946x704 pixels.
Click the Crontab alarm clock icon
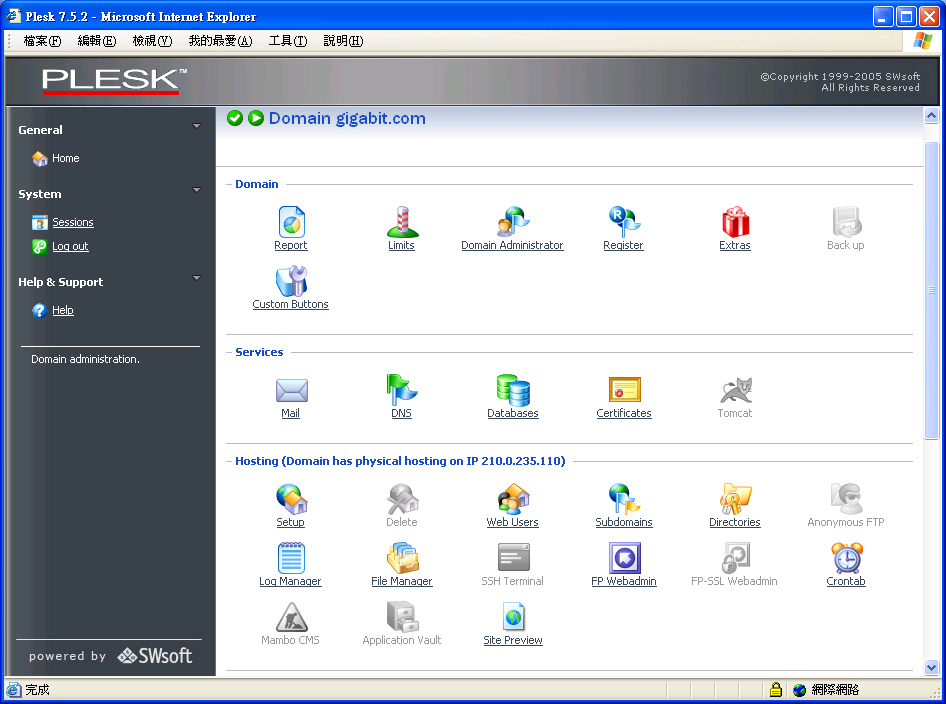[x=846, y=558]
